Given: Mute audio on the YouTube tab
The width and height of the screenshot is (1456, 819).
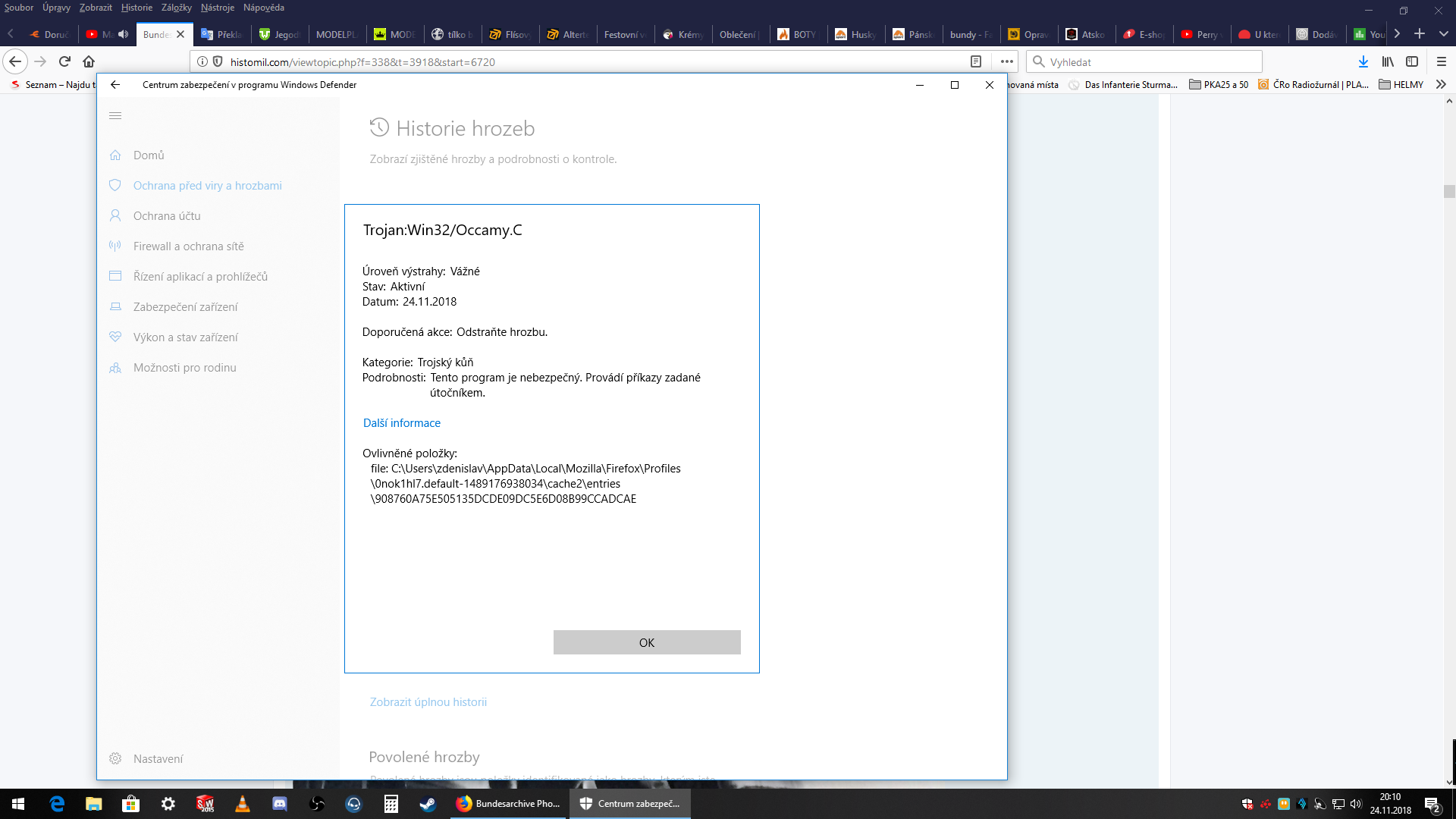Looking at the screenshot, I should (124, 34).
